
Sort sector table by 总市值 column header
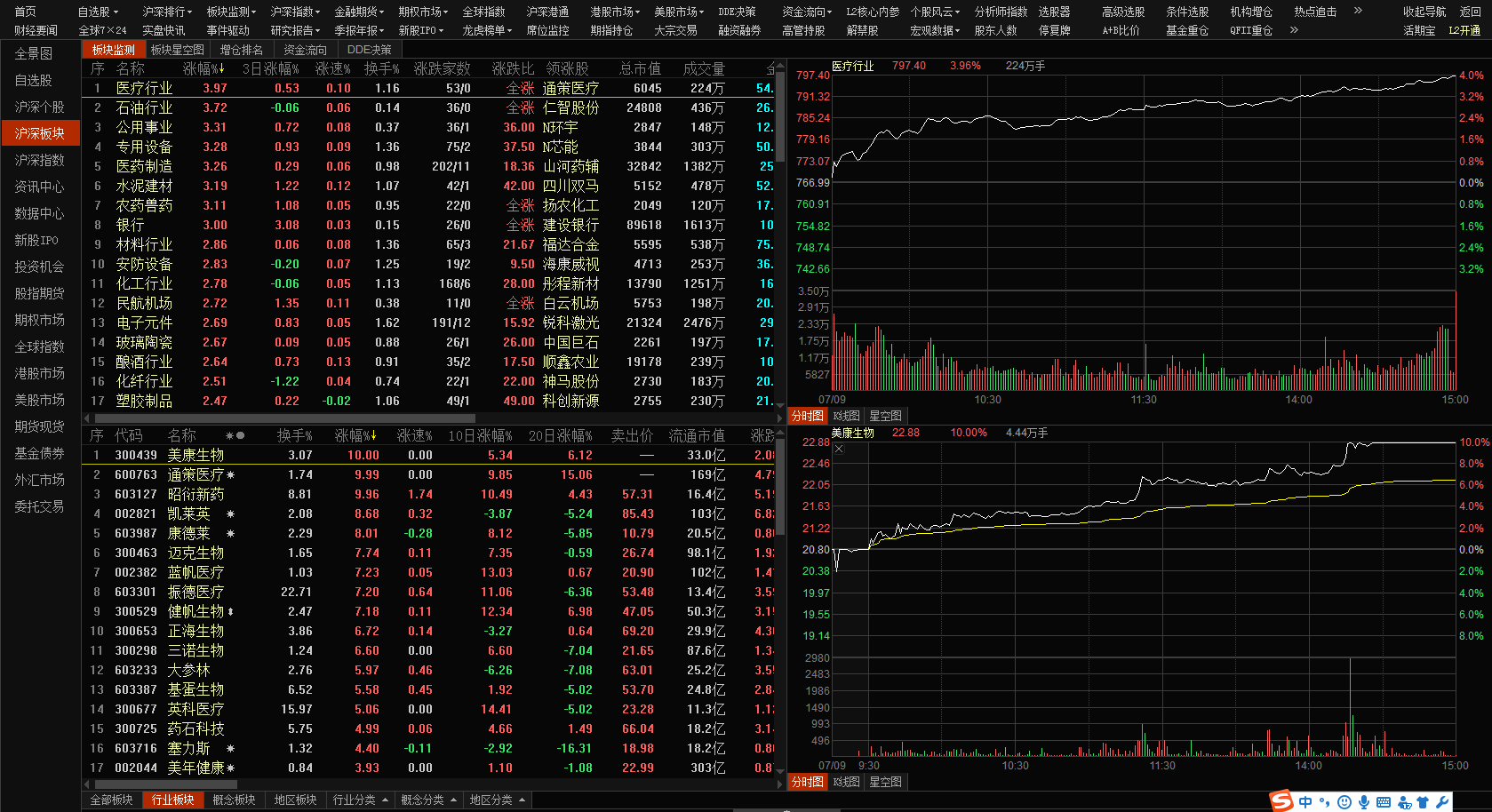click(640, 68)
